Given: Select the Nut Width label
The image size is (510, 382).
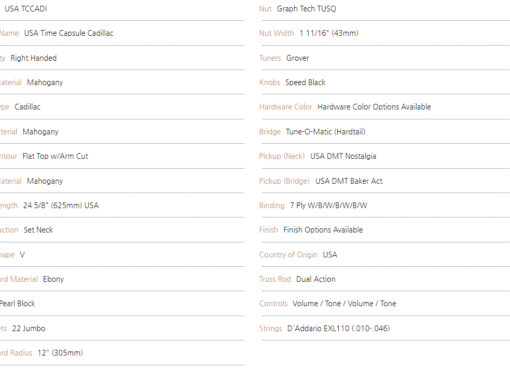Looking at the screenshot, I should 277,33.
